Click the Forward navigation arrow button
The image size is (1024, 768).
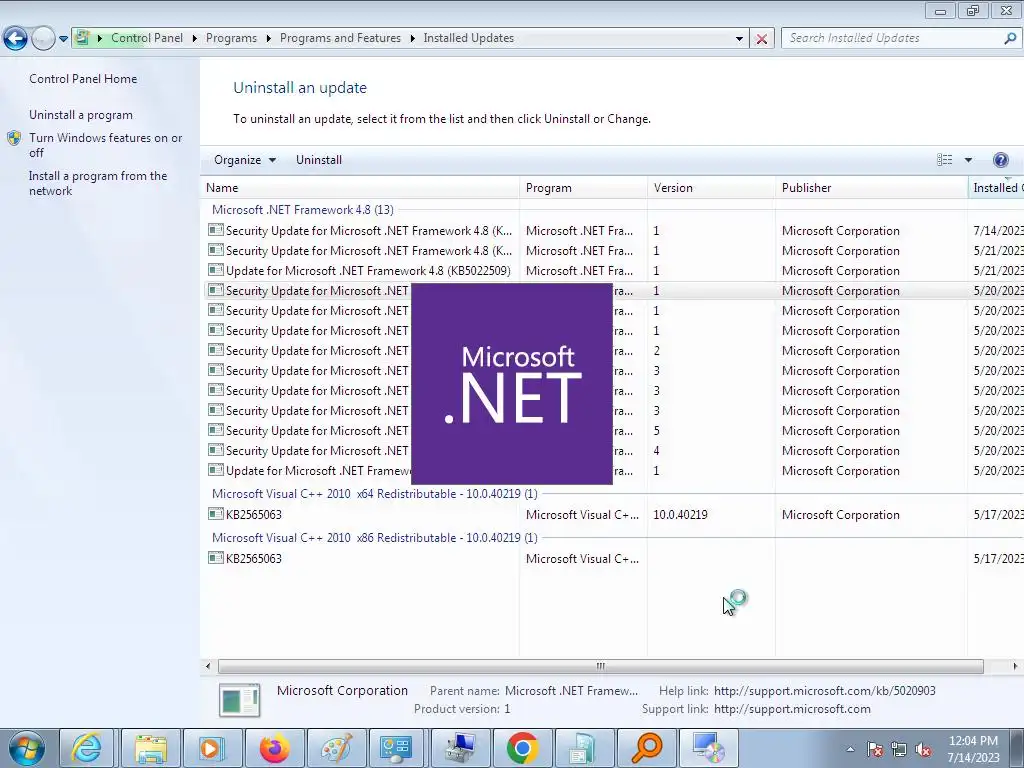(43, 39)
